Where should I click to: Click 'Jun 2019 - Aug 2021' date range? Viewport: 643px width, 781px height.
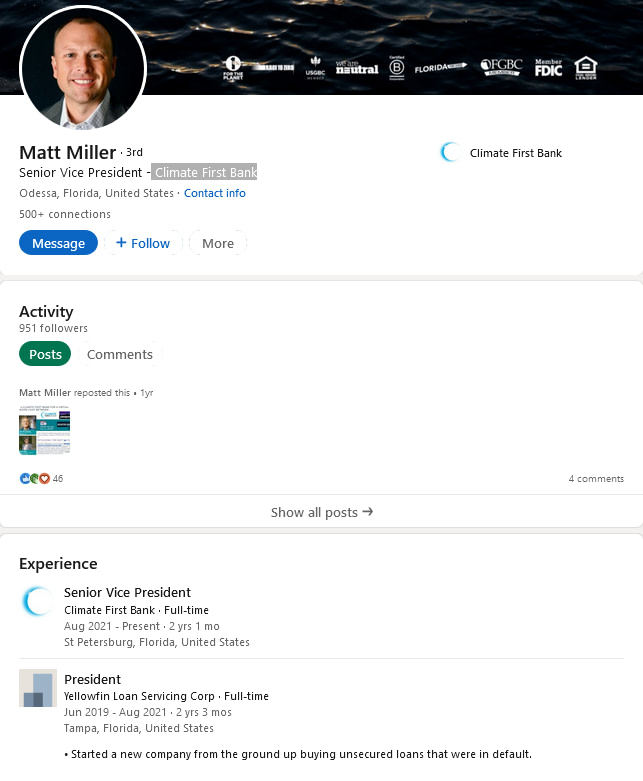(115, 712)
